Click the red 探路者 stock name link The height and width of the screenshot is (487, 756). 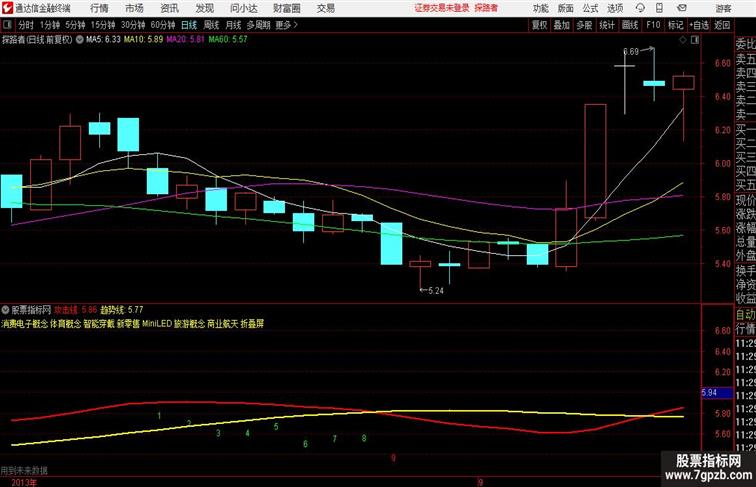point(486,8)
